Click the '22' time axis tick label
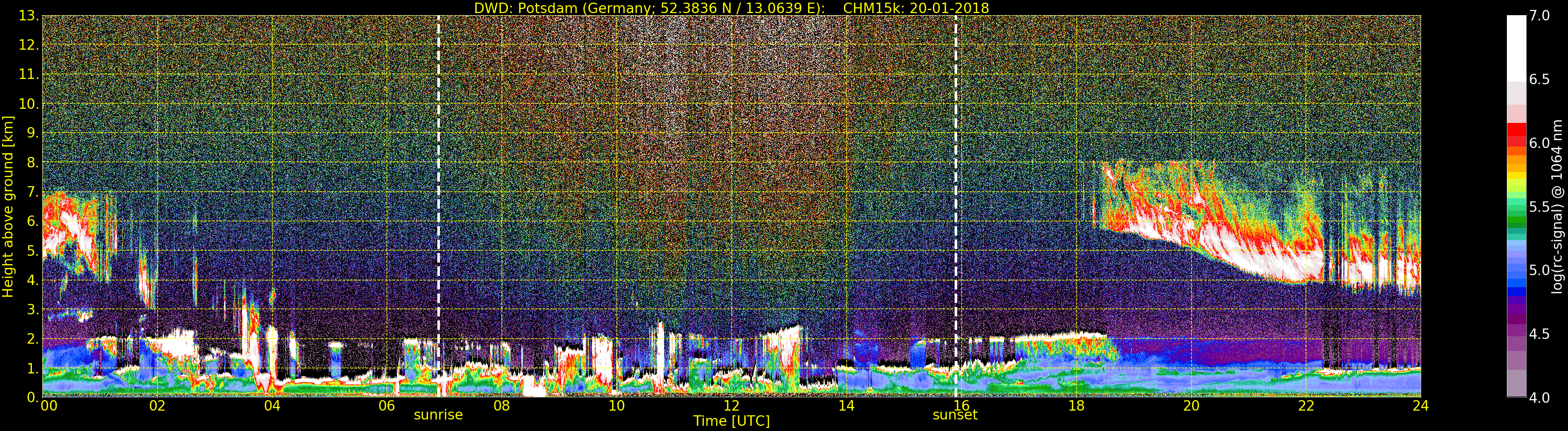The height and width of the screenshot is (431, 1568). click(1306, 405)
